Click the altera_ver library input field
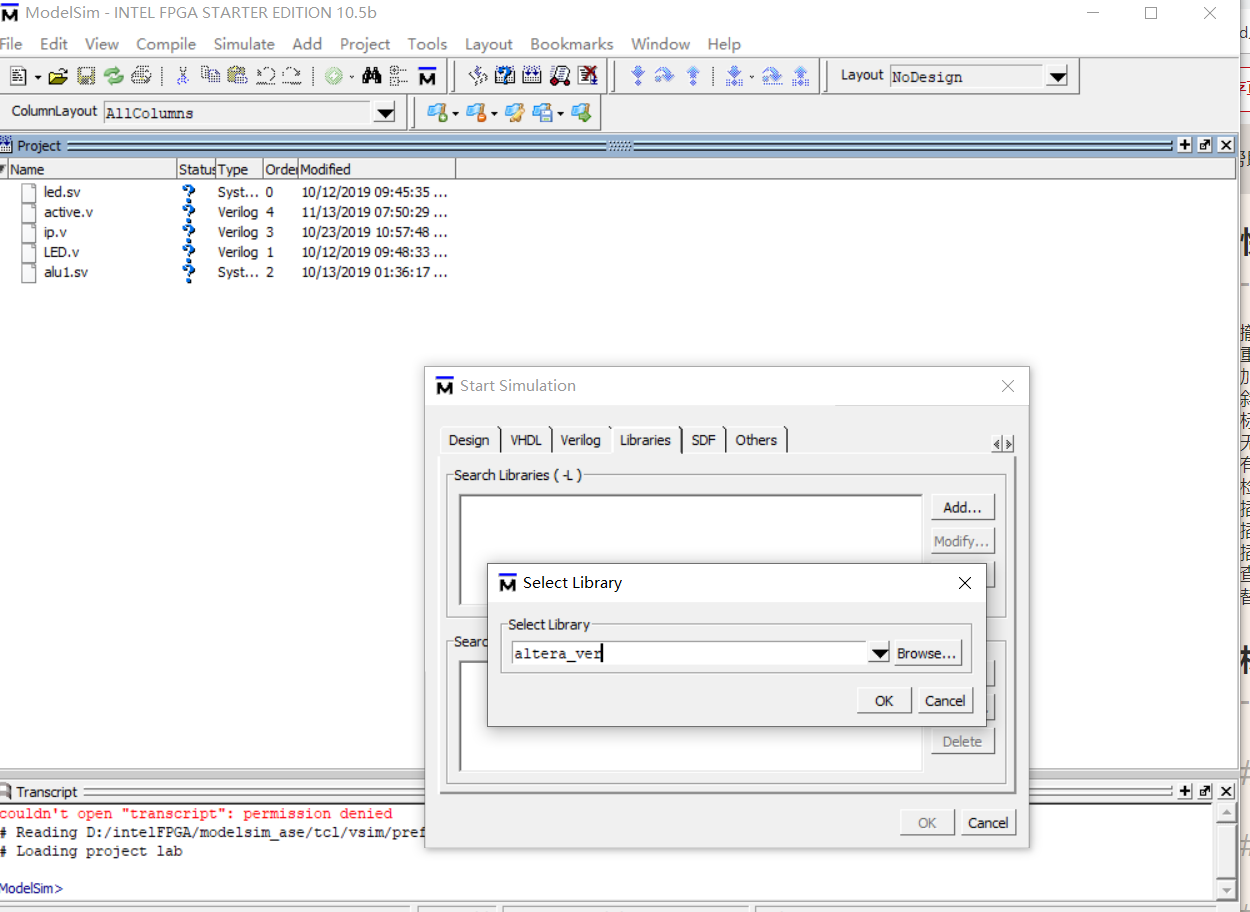Image resolution: width=1250 pixels, height=912 pixels. [689, 653]
